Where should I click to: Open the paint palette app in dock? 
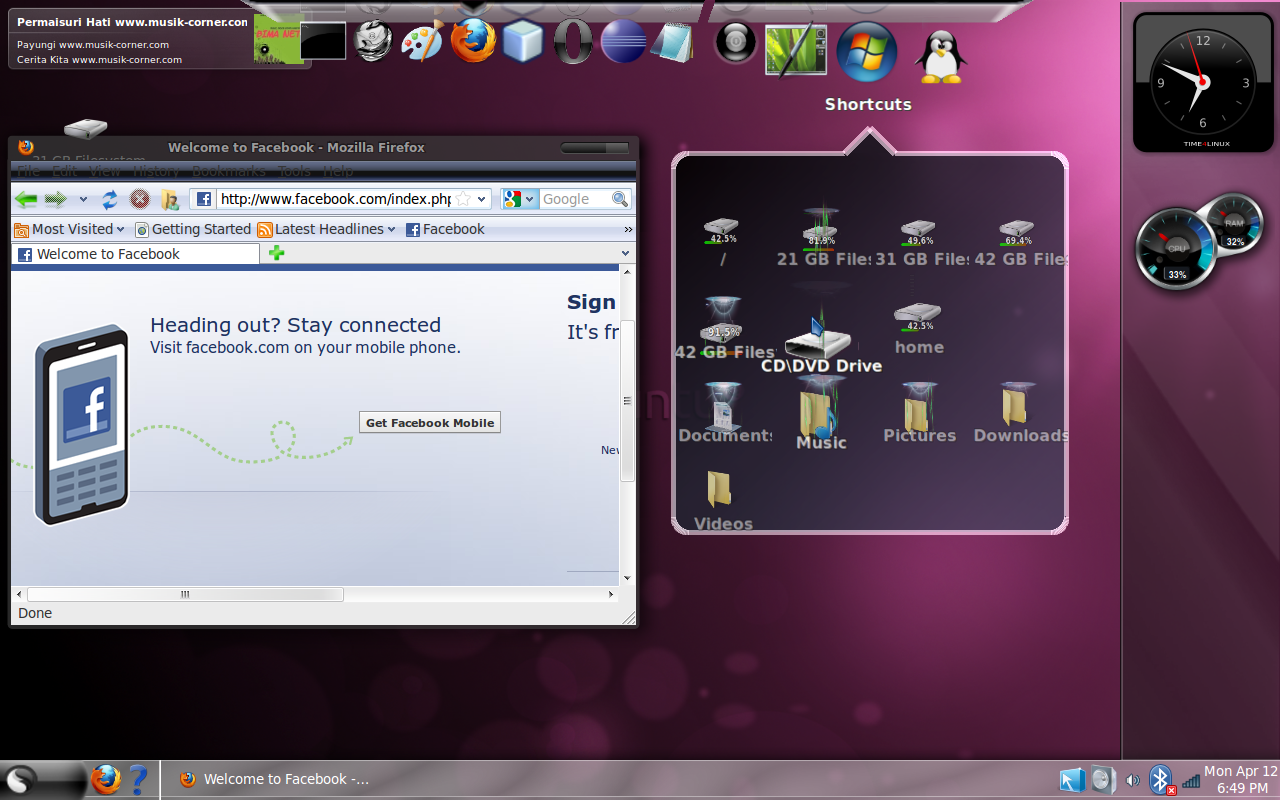click(x=421, y=42)
